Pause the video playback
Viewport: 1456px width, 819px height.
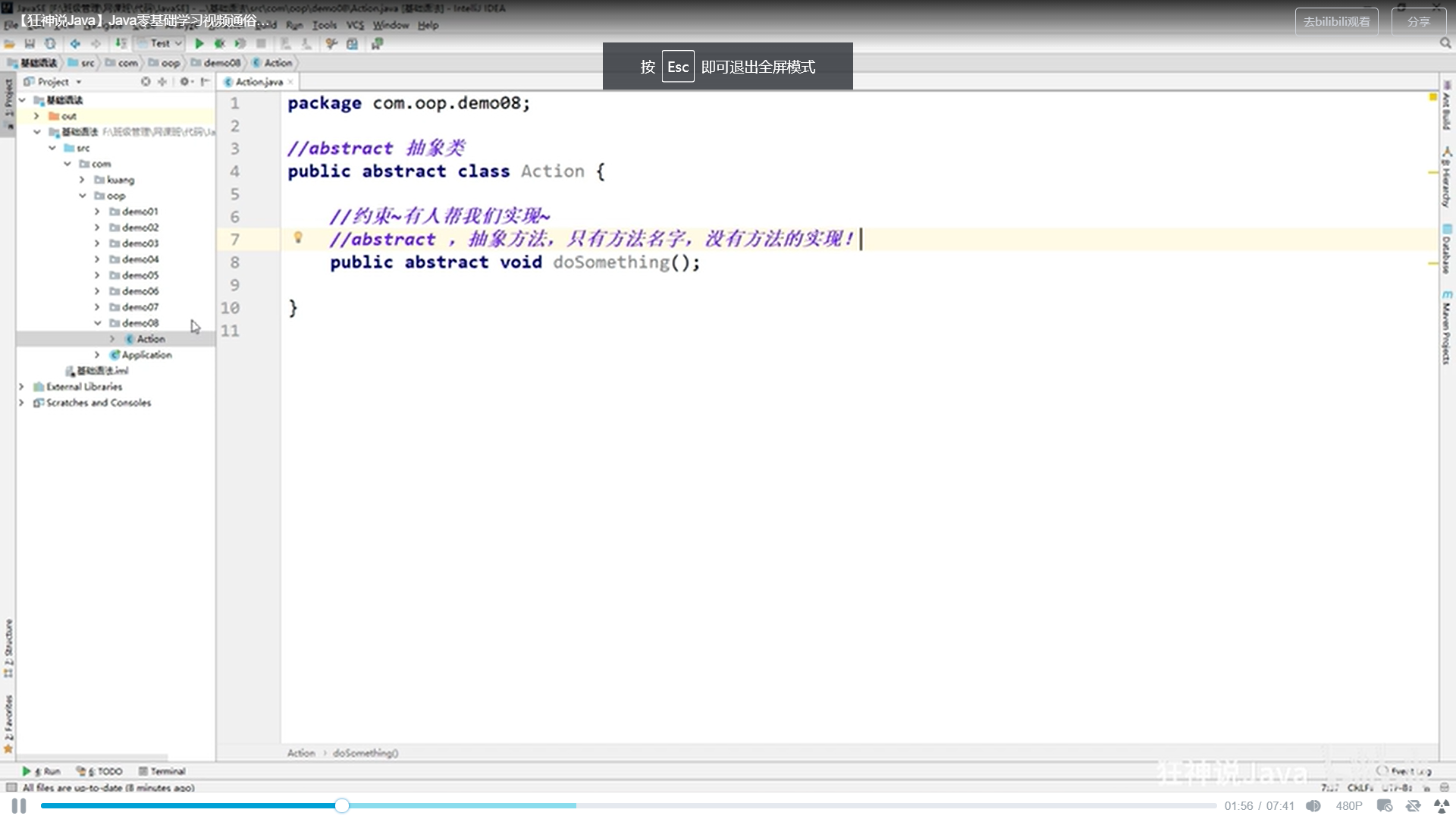19,805
